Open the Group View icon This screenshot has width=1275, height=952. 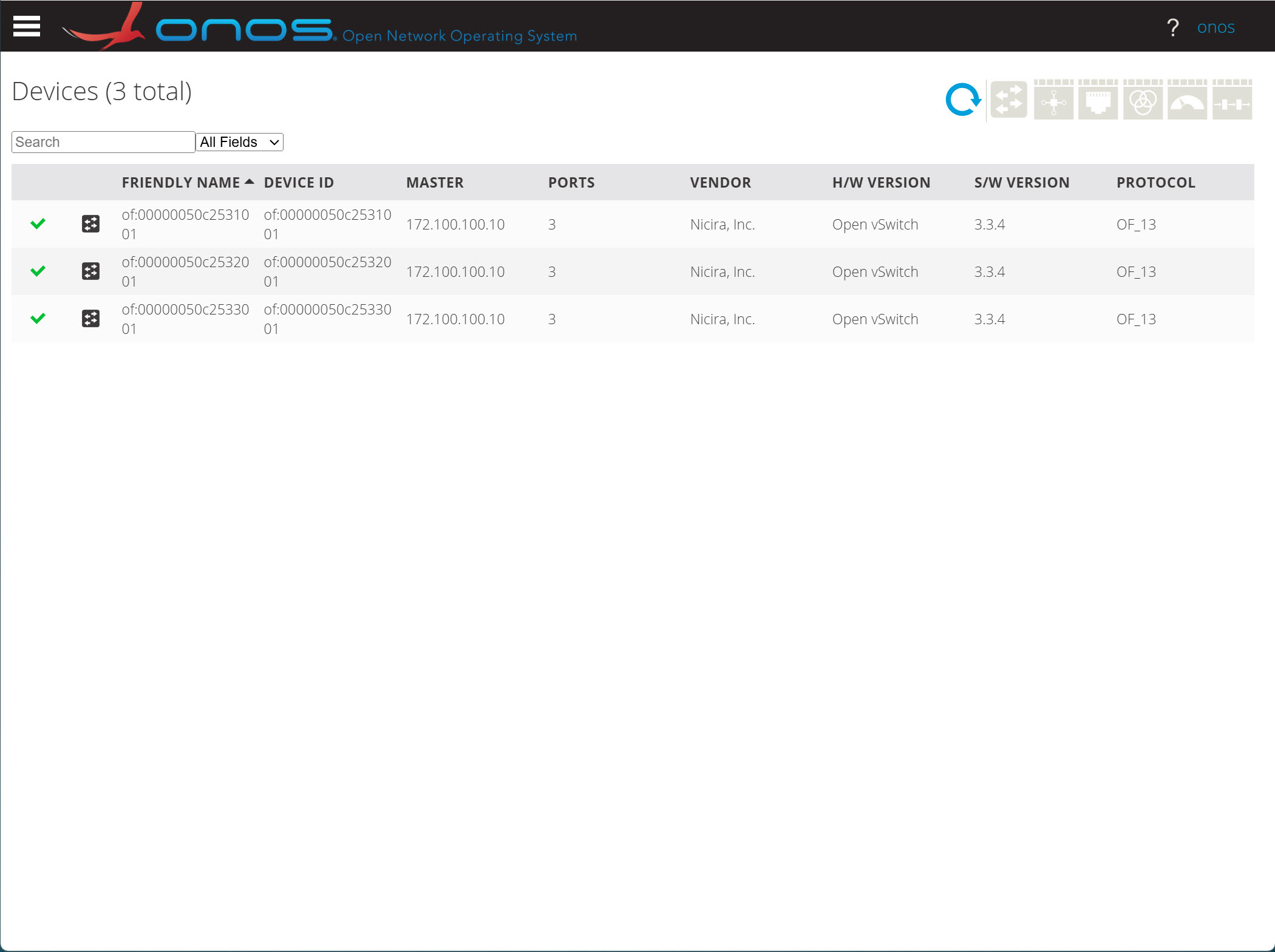coord(1143,100)
